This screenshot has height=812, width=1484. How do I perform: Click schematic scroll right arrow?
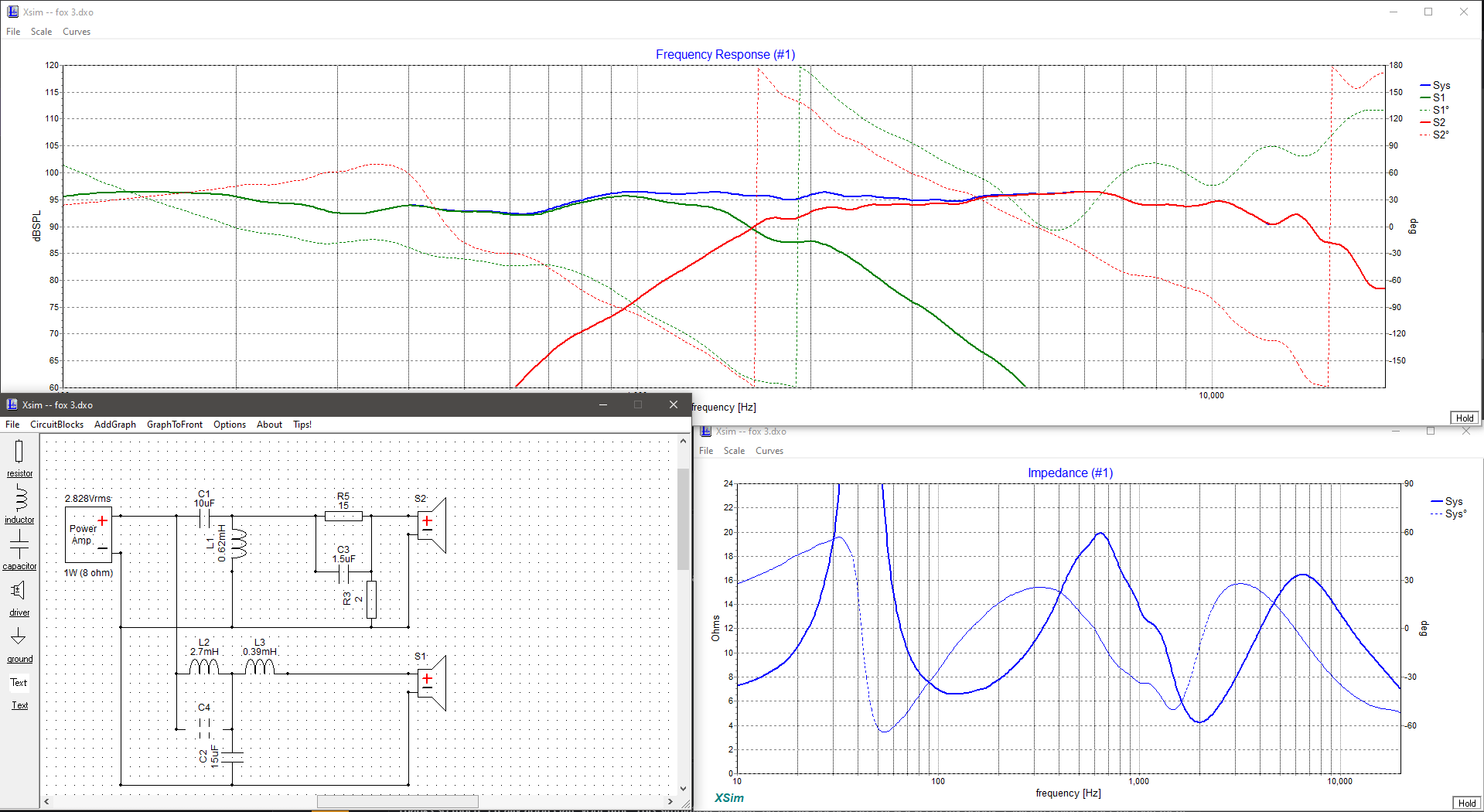[x=670, y=801]
